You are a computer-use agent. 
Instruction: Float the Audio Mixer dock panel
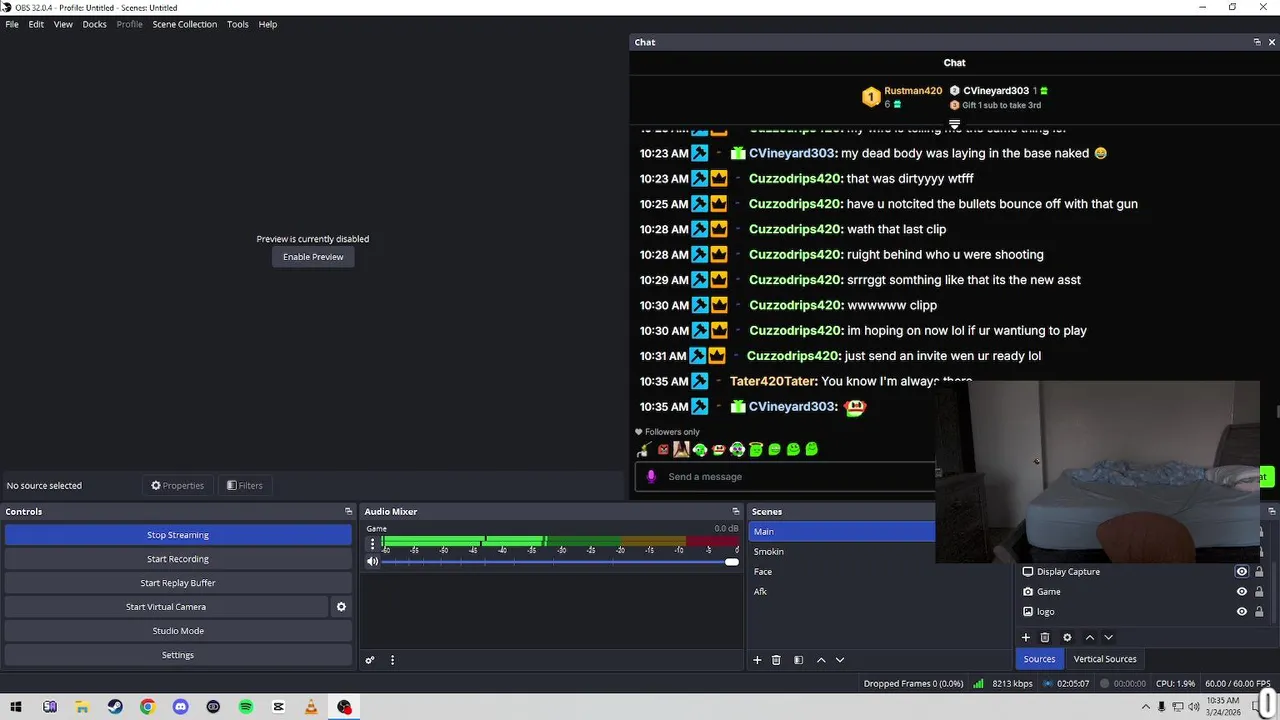[736, 511]
